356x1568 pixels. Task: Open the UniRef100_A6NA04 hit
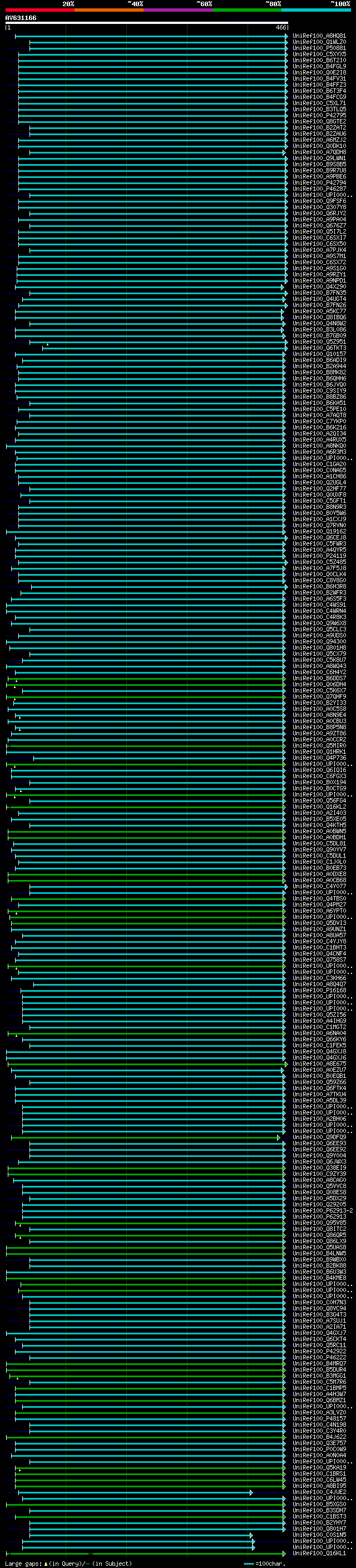[x=319, y=1033]
